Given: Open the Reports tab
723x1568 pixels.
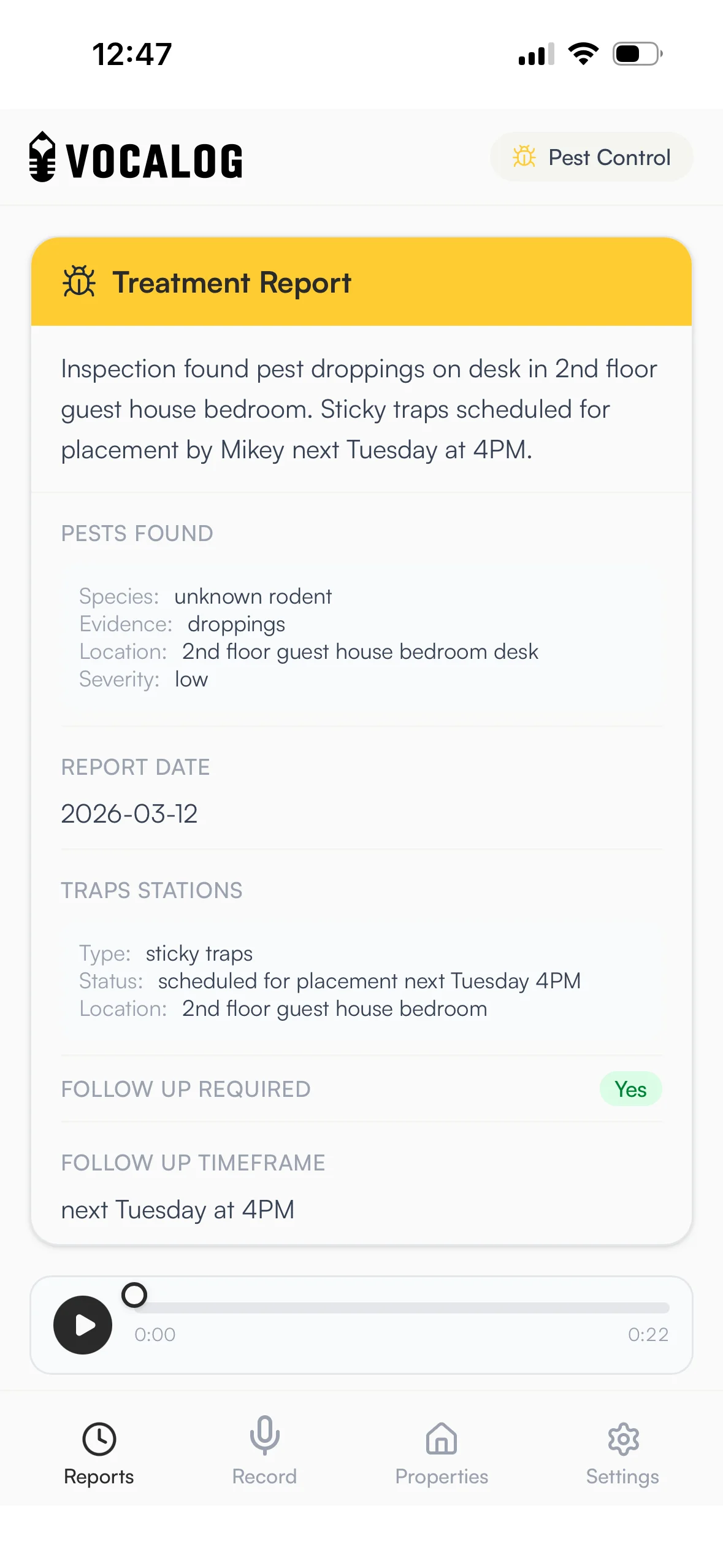Looking at the screenshot, I should pyautogui.click(x=99, y=1452).
